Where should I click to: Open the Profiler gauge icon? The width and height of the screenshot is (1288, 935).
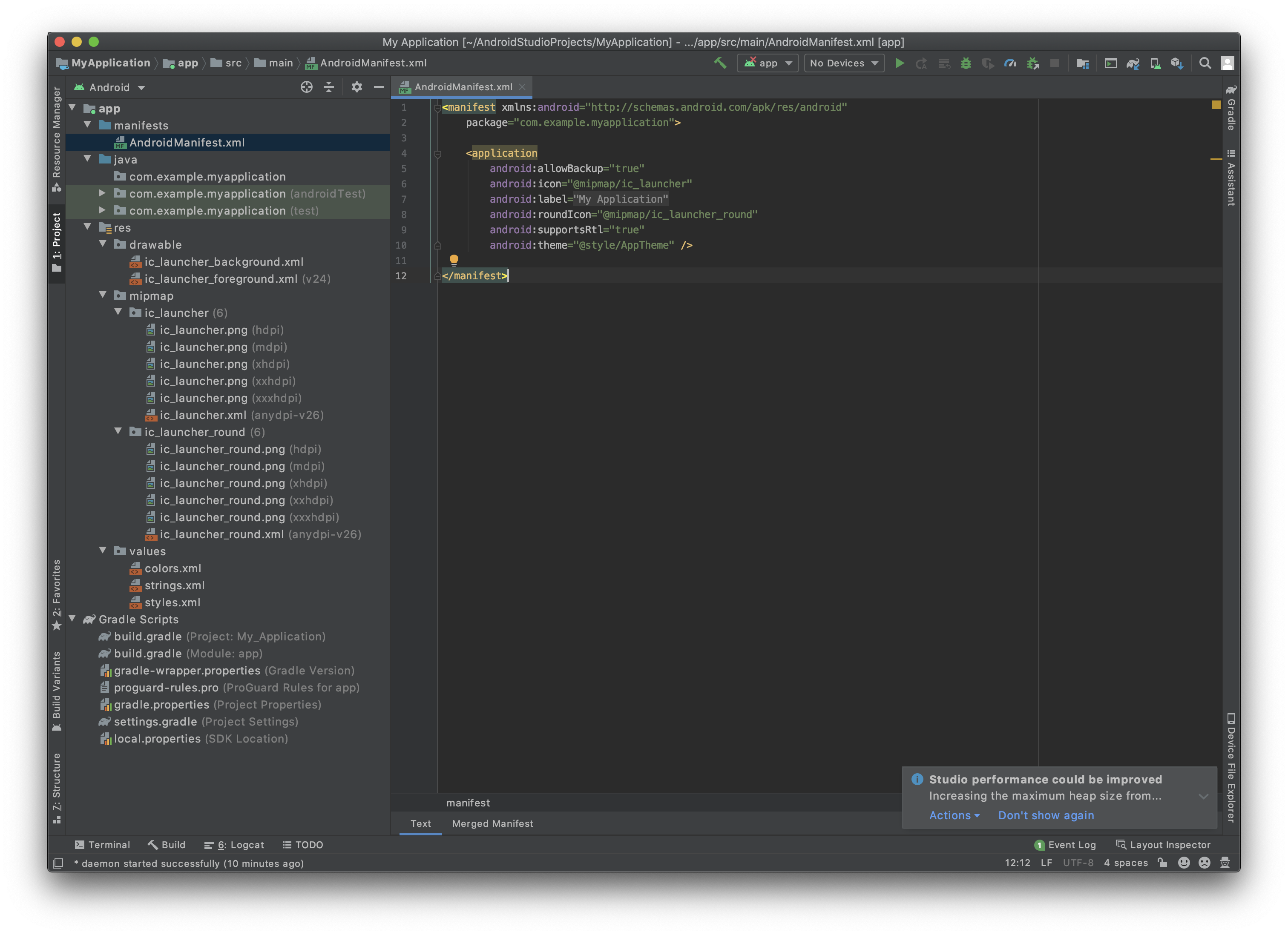point(1010,63)
